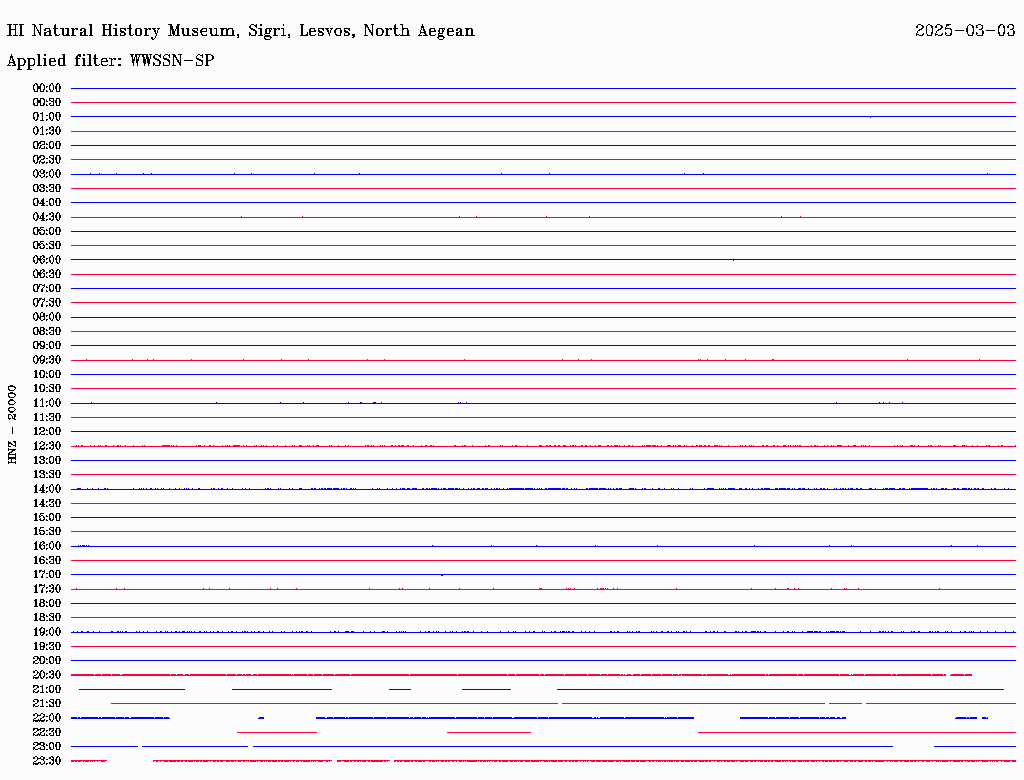Select the 19:30 time label
Viewport: 1024px width, 780px height.
(x=47, y=647)
